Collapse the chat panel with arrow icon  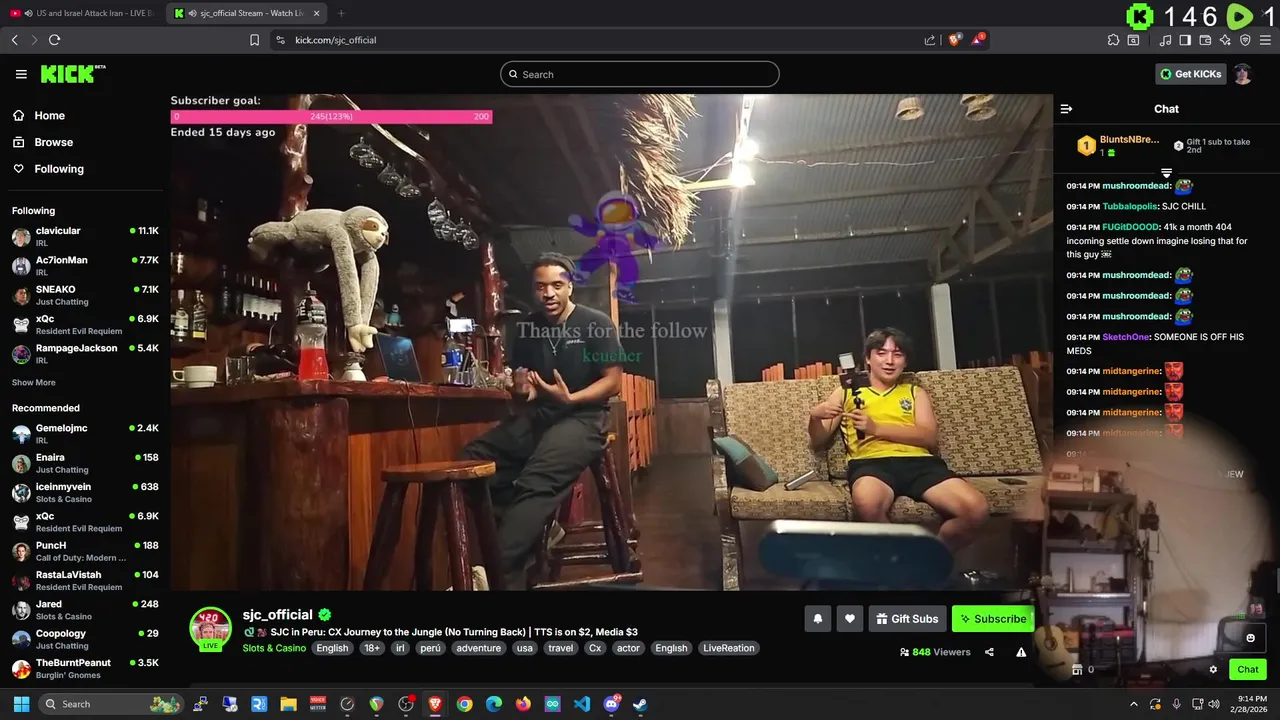tap(1066, 109)
